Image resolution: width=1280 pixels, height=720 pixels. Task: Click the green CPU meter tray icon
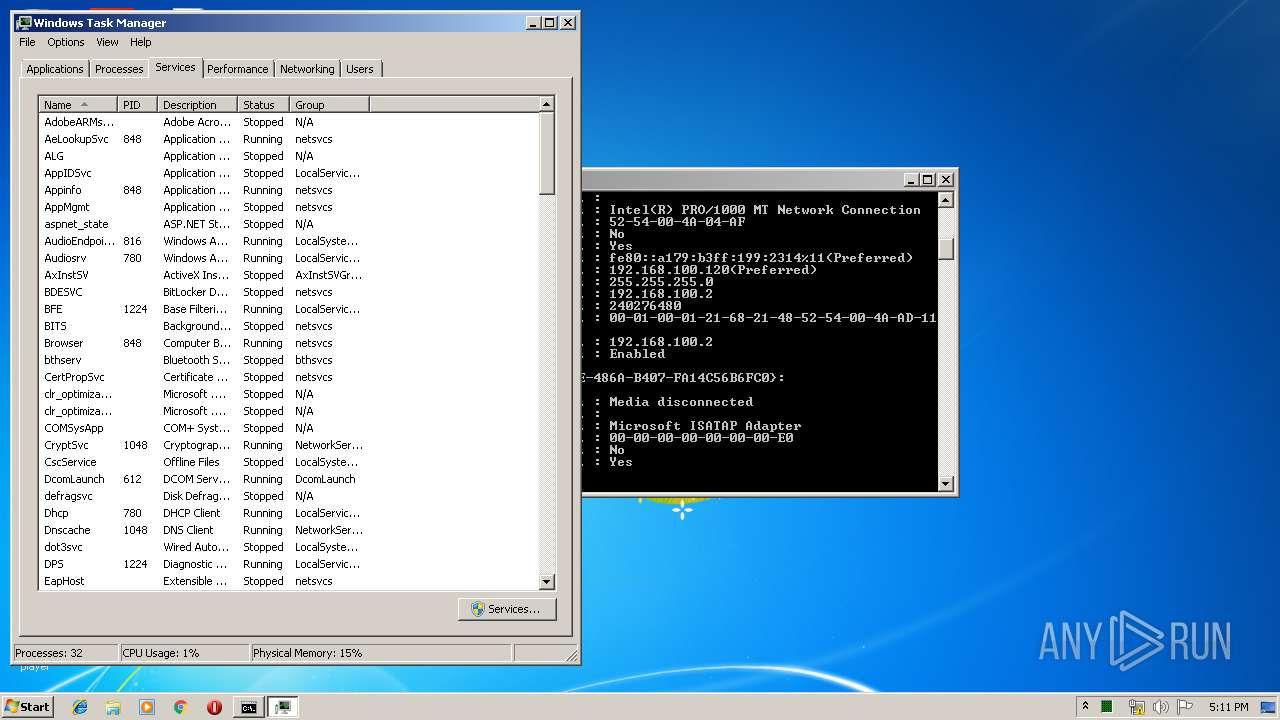[1107, 706]
